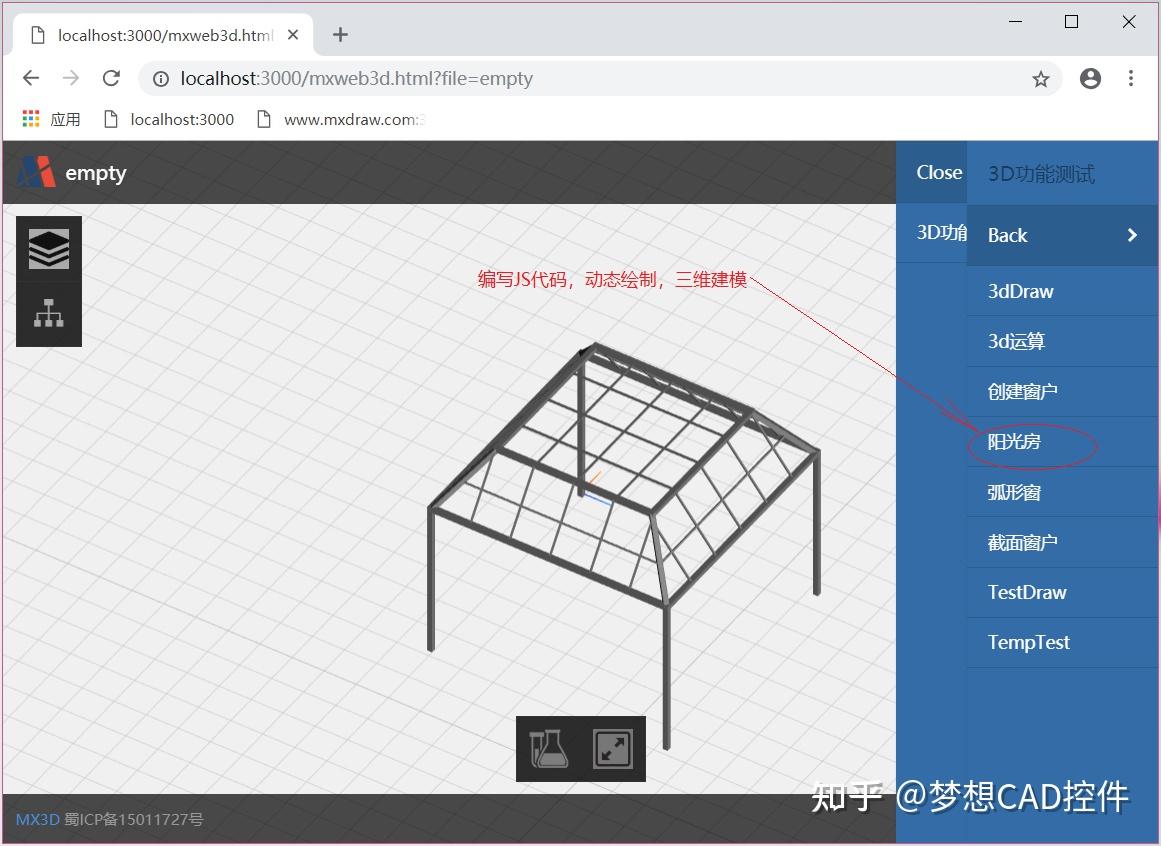Image resolution: width=1161 pixels, height=846 pixels.
Task: Toggle fullscreen with the expand arrows icon
Action: (613, 748)
